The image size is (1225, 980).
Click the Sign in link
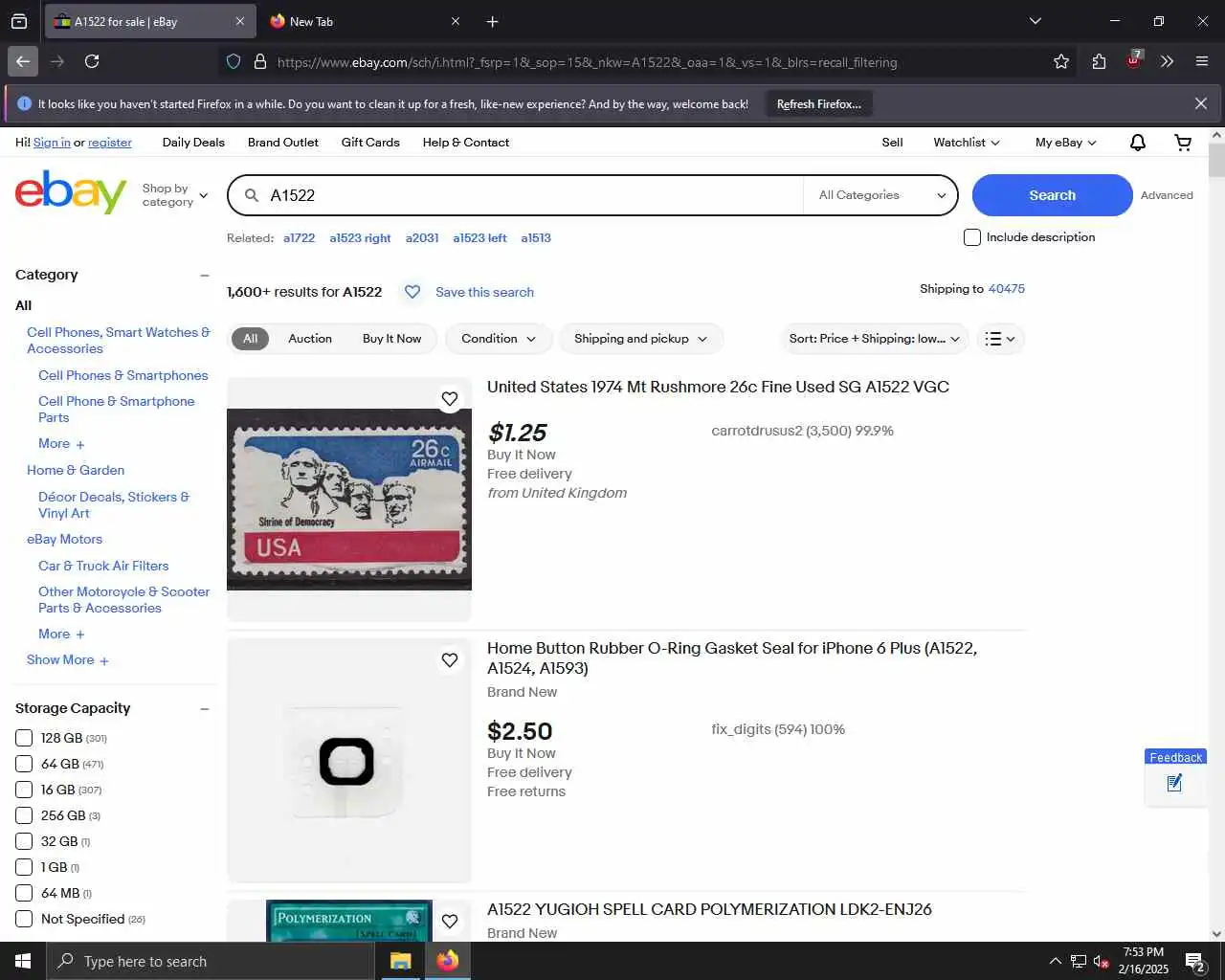tap(52, 143)
